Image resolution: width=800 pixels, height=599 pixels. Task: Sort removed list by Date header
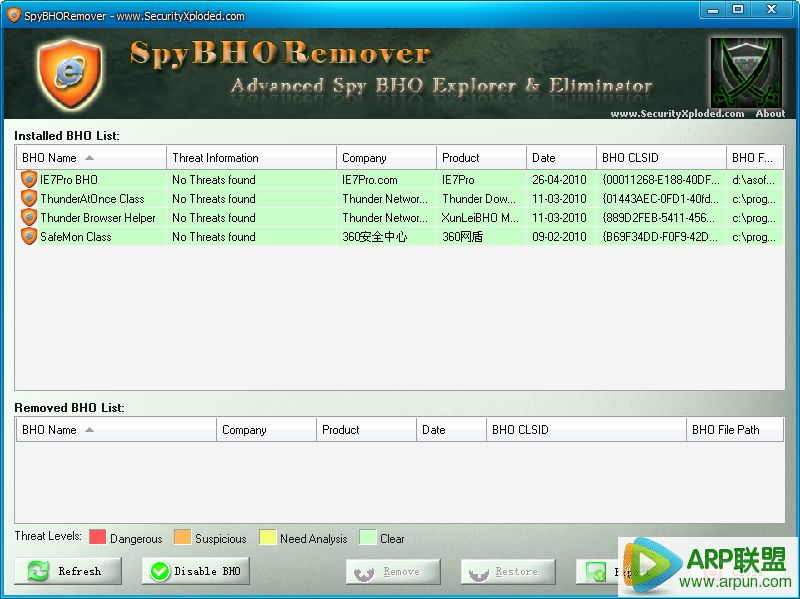click(x=451, y=430)
